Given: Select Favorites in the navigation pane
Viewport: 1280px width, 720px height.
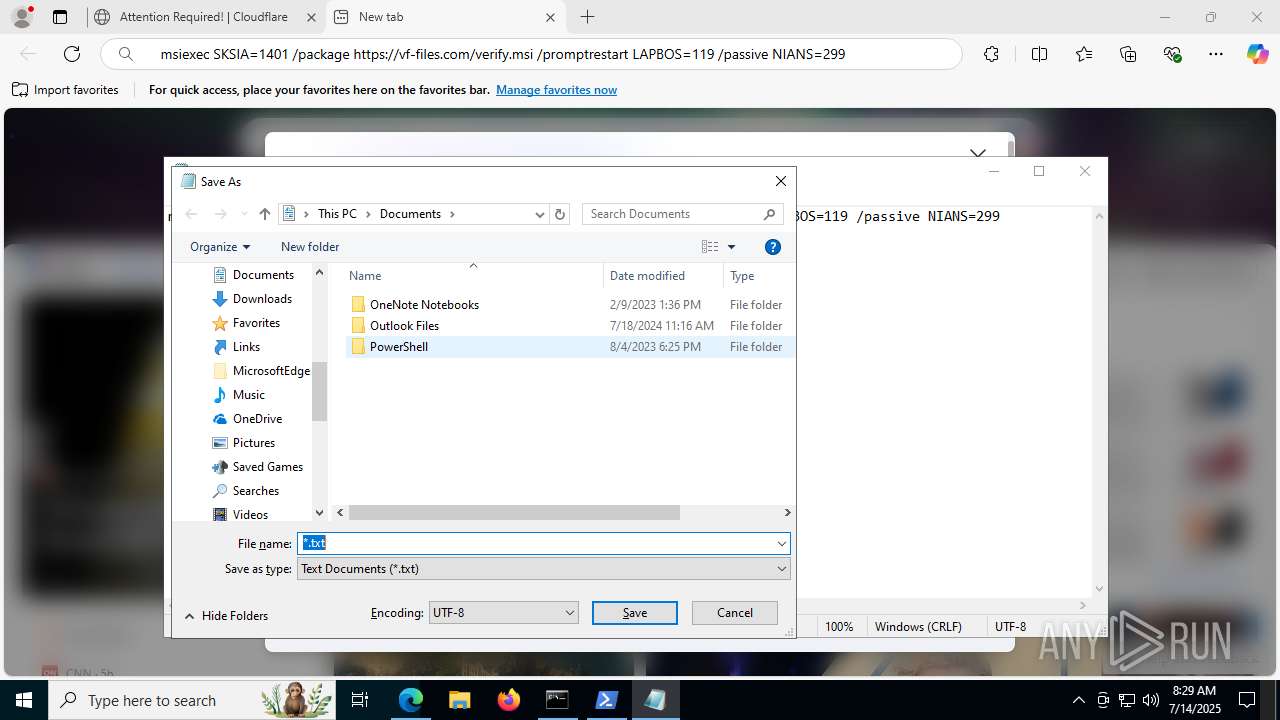Looking at the screenshot, I should coord(256,323).
